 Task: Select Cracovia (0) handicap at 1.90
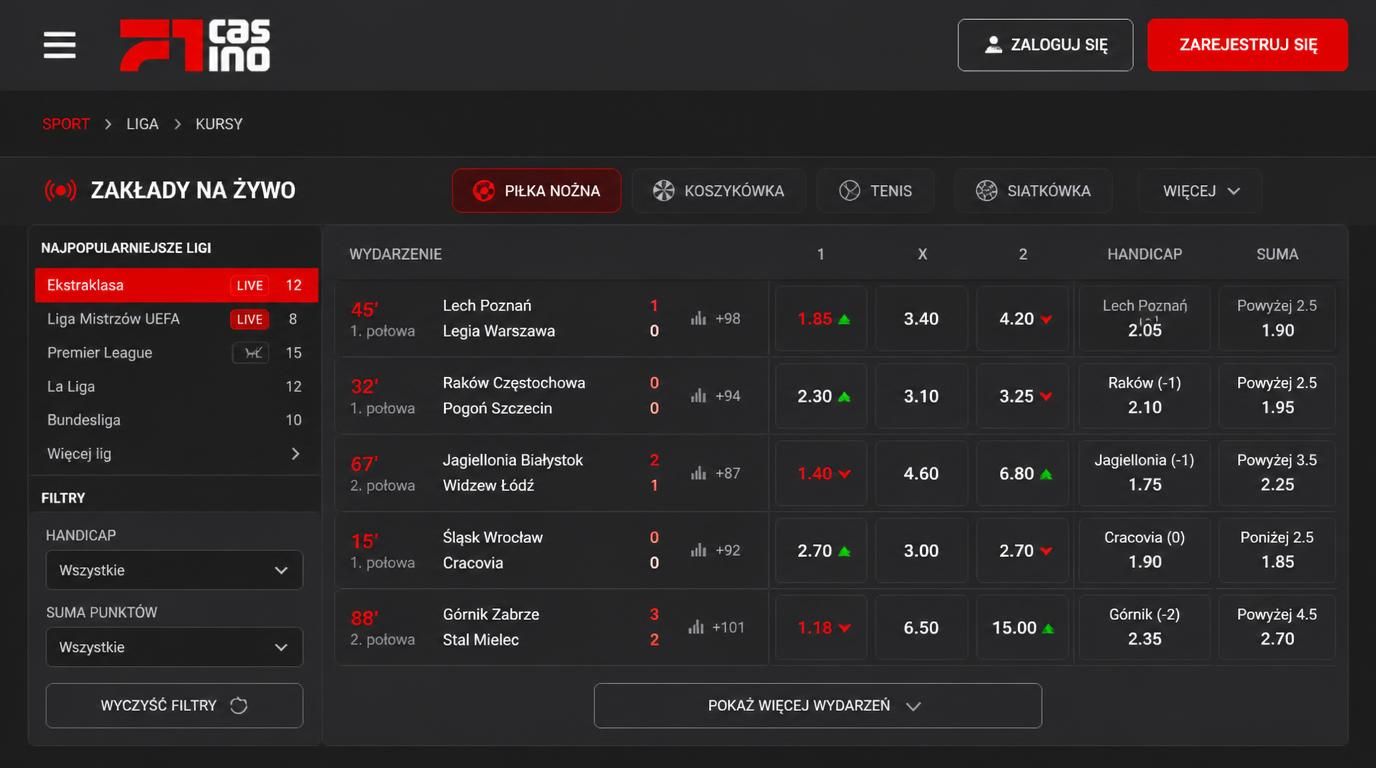coord(1145,550)
